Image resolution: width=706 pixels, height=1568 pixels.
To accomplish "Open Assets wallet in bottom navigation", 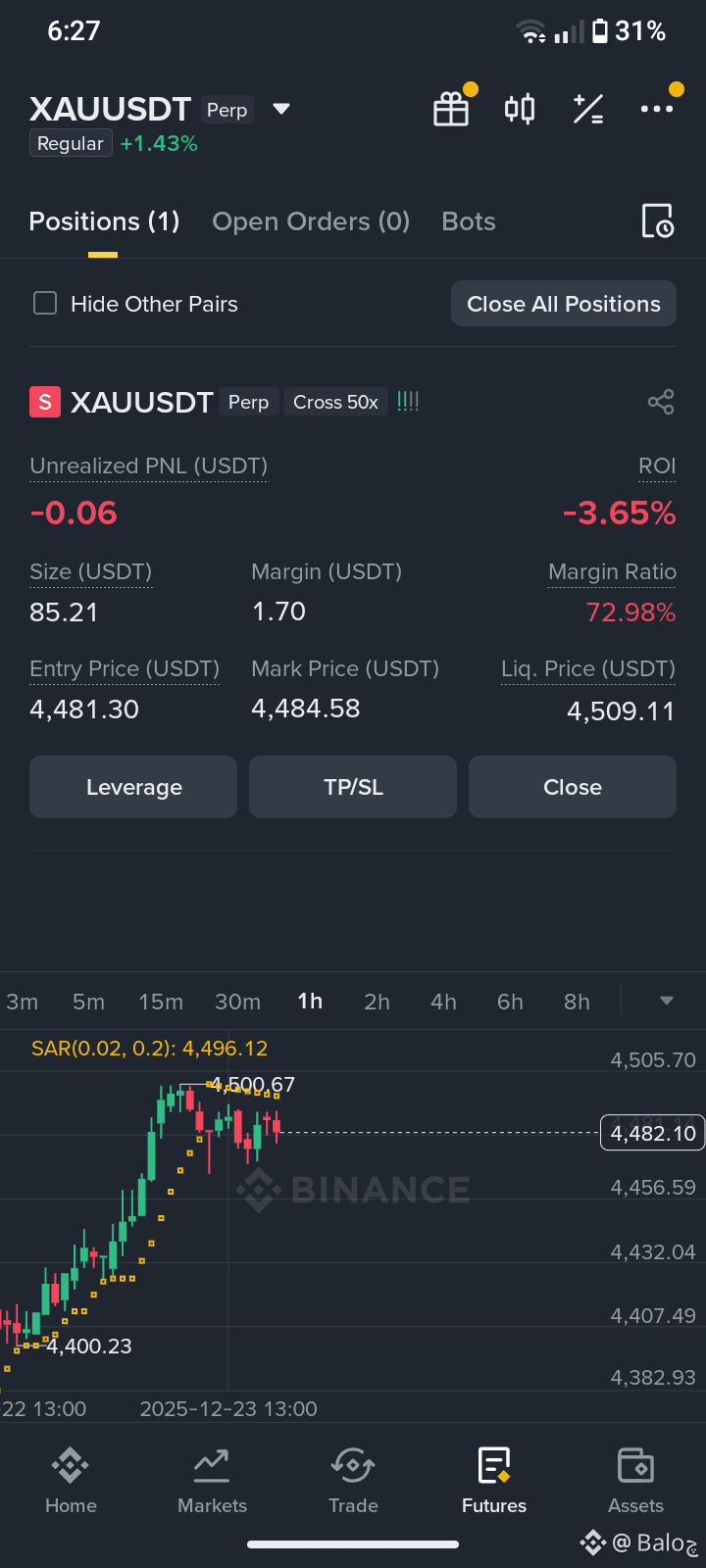I will pos(635,1481).
